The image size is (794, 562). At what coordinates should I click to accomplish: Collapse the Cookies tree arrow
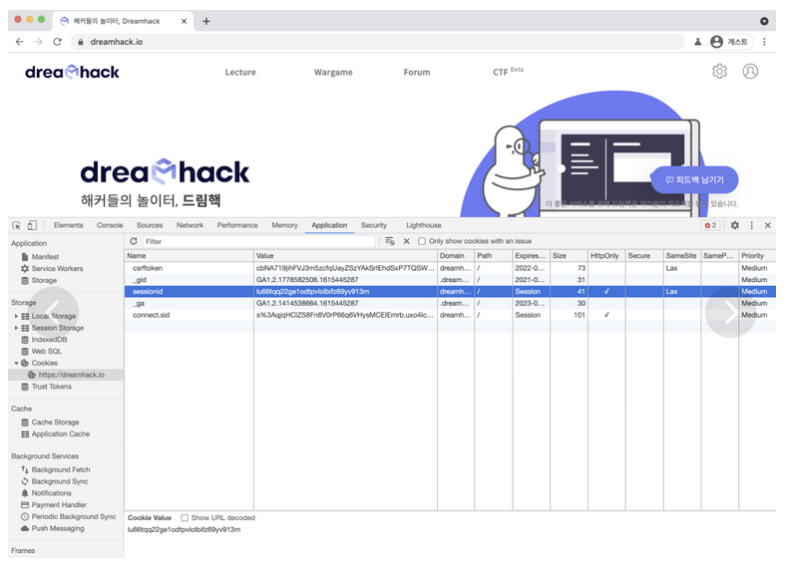point(16,363)
